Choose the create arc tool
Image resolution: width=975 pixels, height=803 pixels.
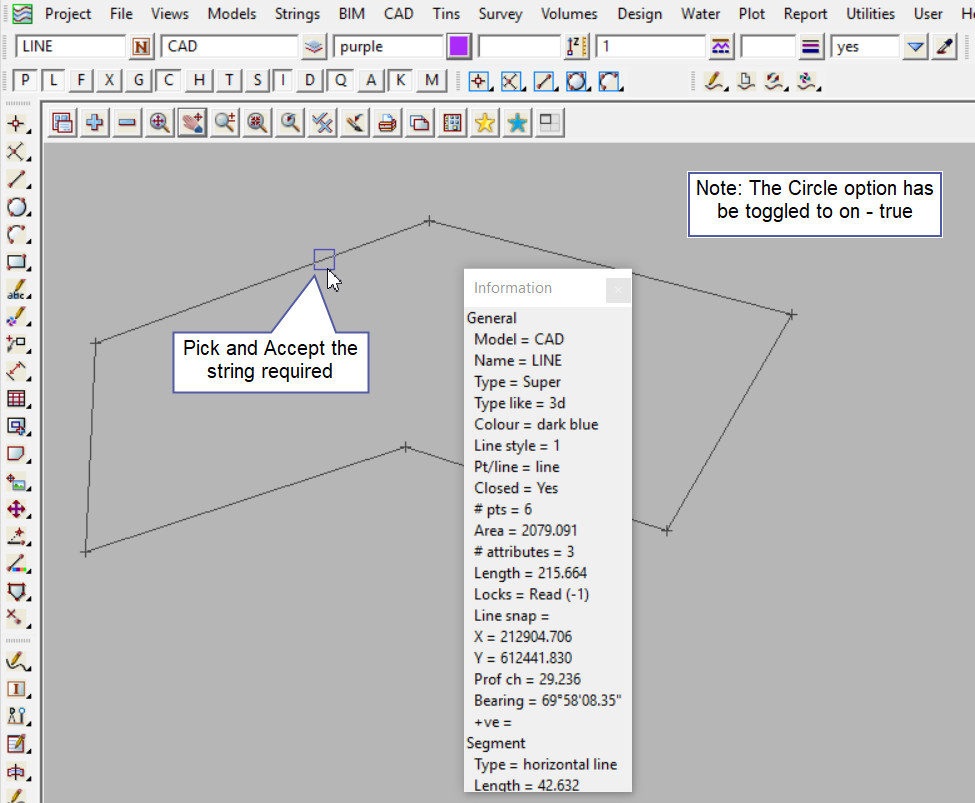[16, 235]
